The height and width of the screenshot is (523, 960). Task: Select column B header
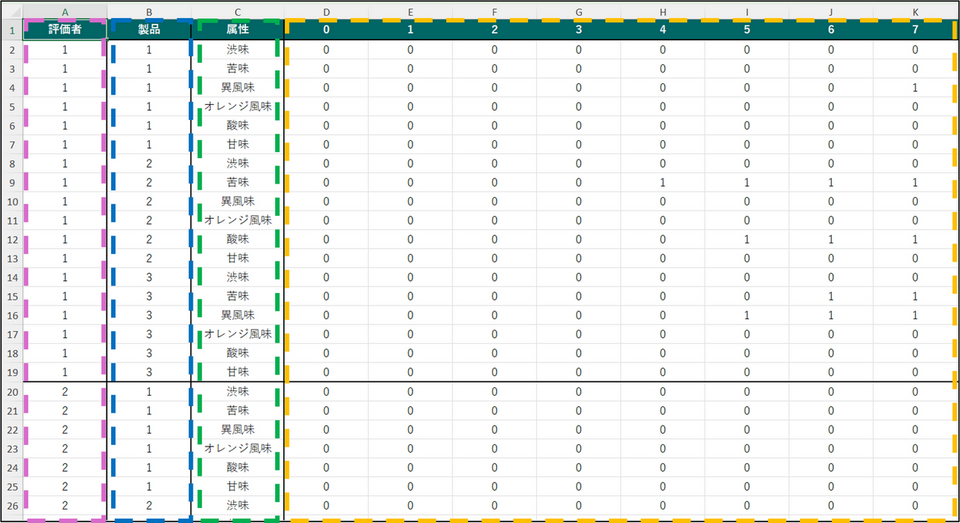(149, 12)
